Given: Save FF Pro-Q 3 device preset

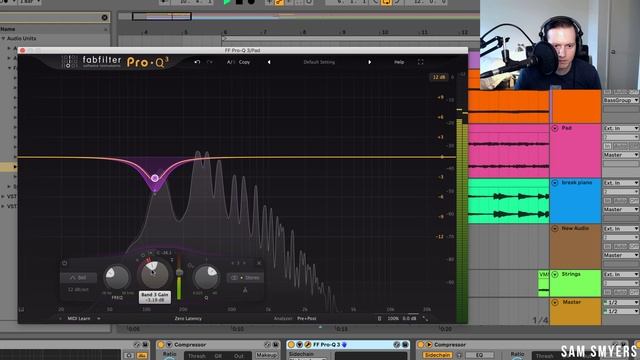Looking at the screenshot, I should (405, 345).
